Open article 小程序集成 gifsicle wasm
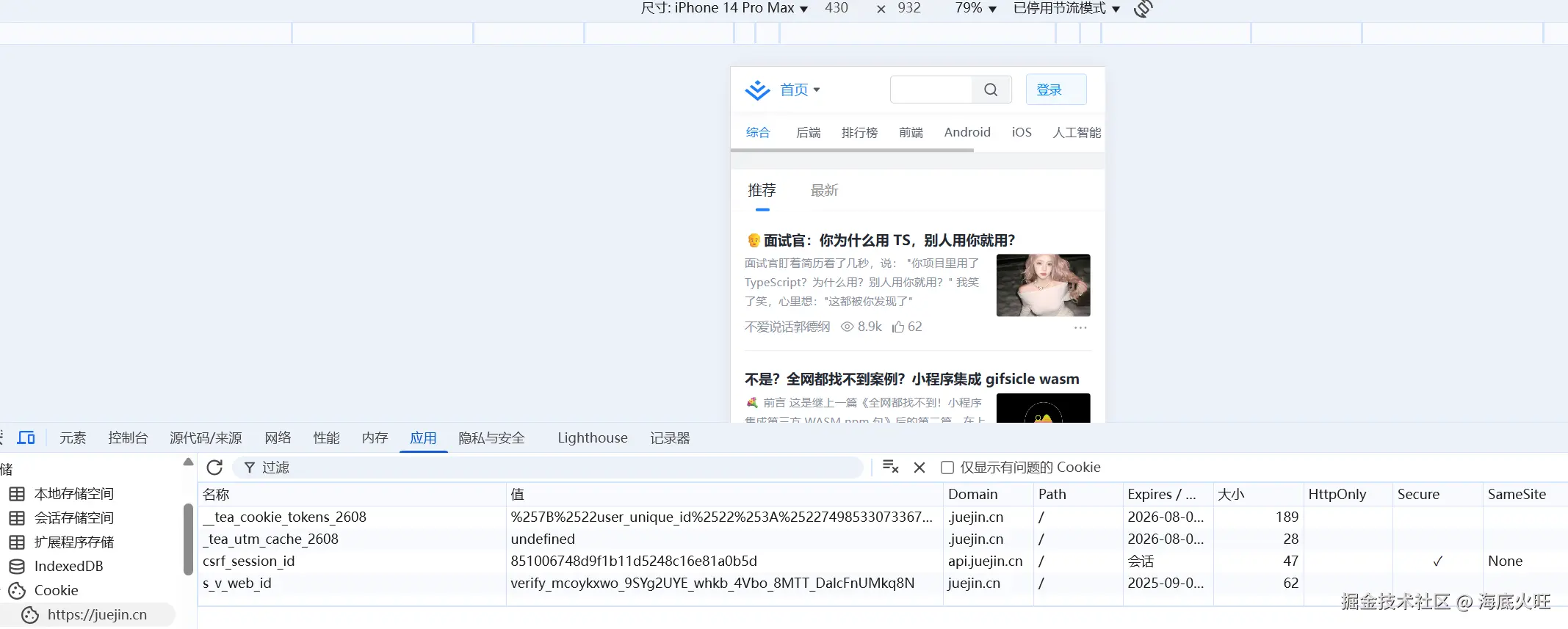 click(911, 379)
